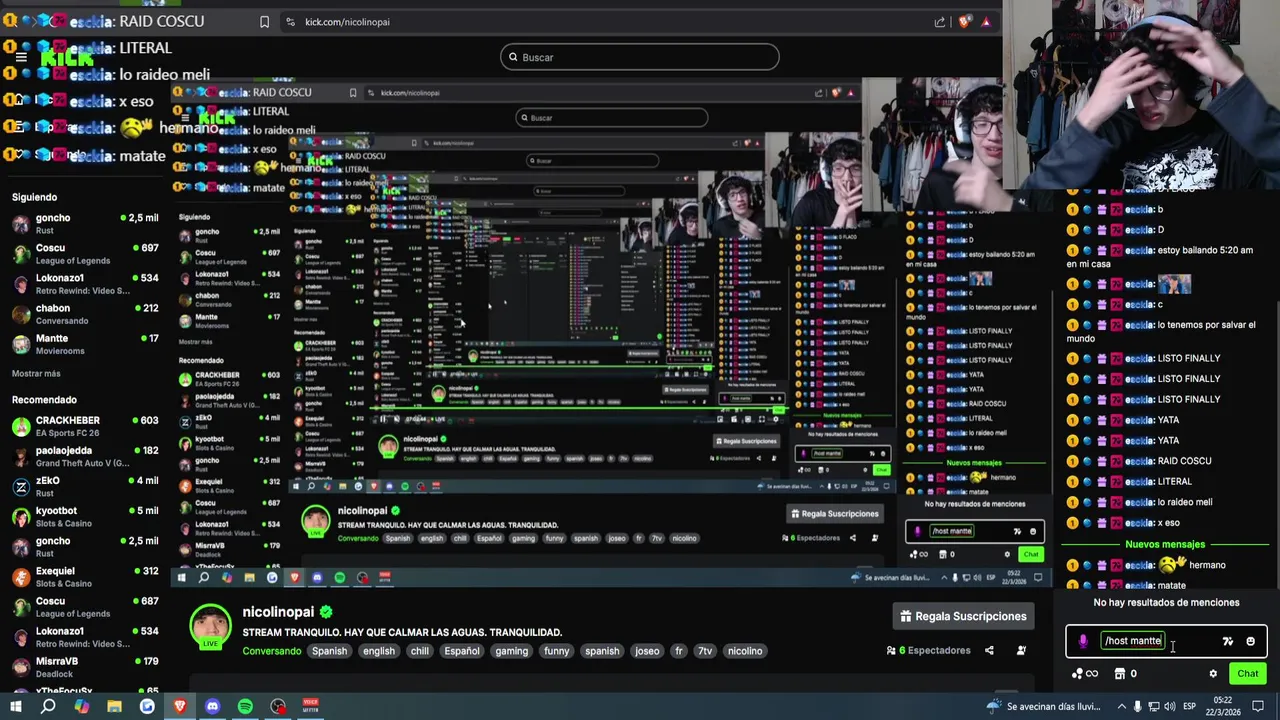
Task: Click Coscu's avatar in Recomendado list
Action: 21,607
